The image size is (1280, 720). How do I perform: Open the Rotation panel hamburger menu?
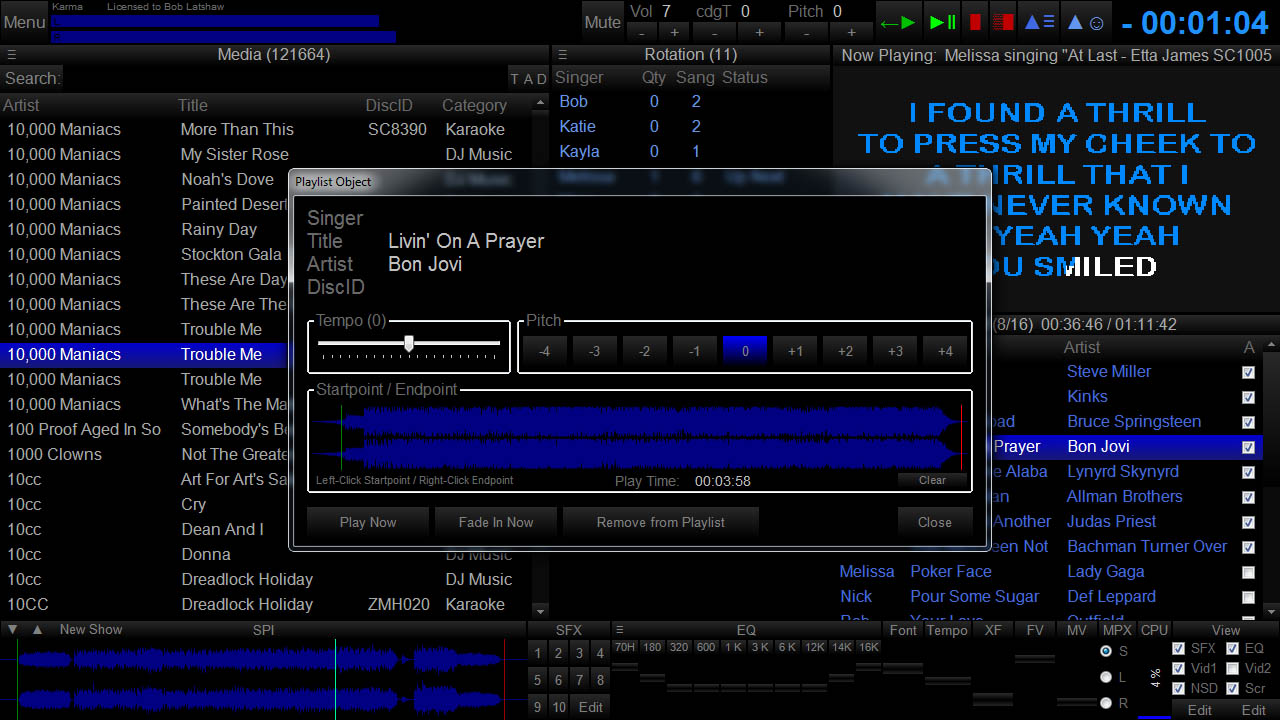pos(563,55)
